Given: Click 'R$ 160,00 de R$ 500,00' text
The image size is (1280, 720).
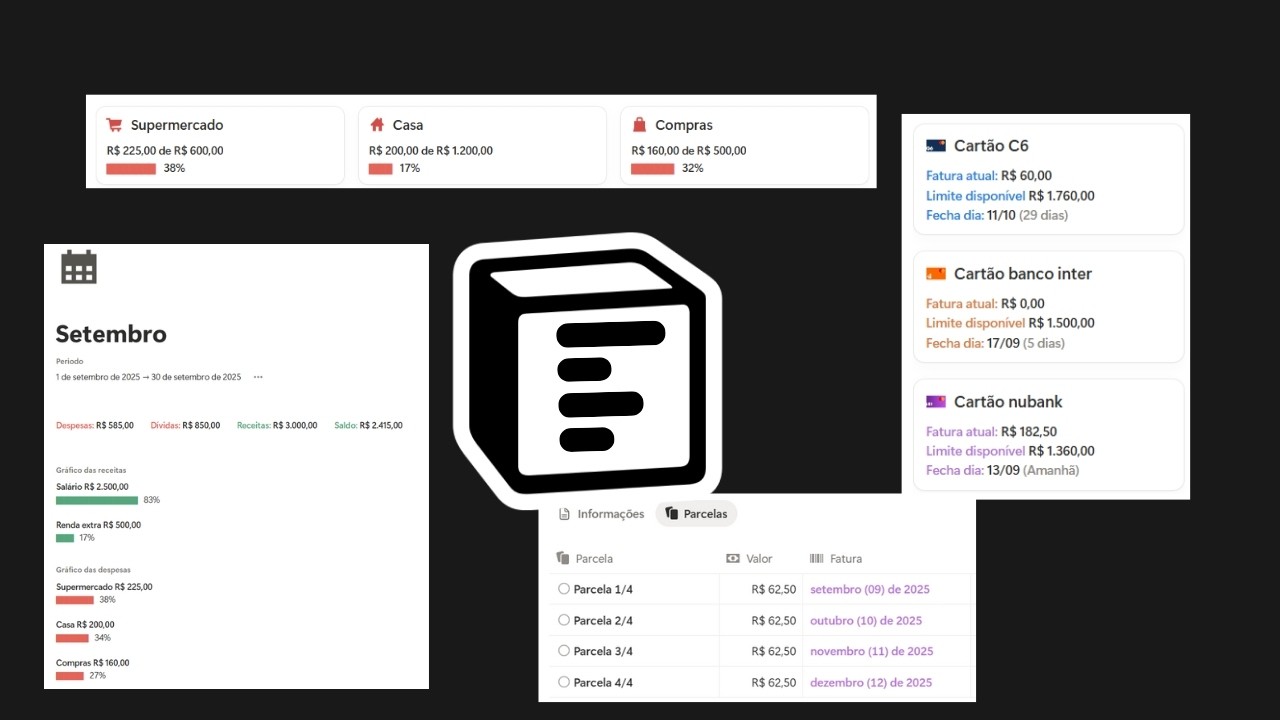Looking at the screenshot, I should coord(689,151).
